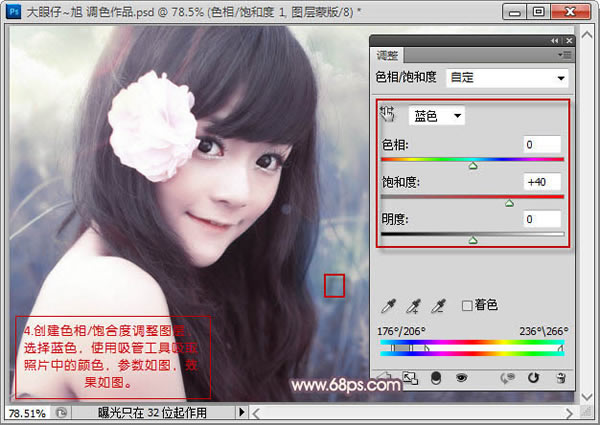Click the status bar info arrow button

click(241, 412)
